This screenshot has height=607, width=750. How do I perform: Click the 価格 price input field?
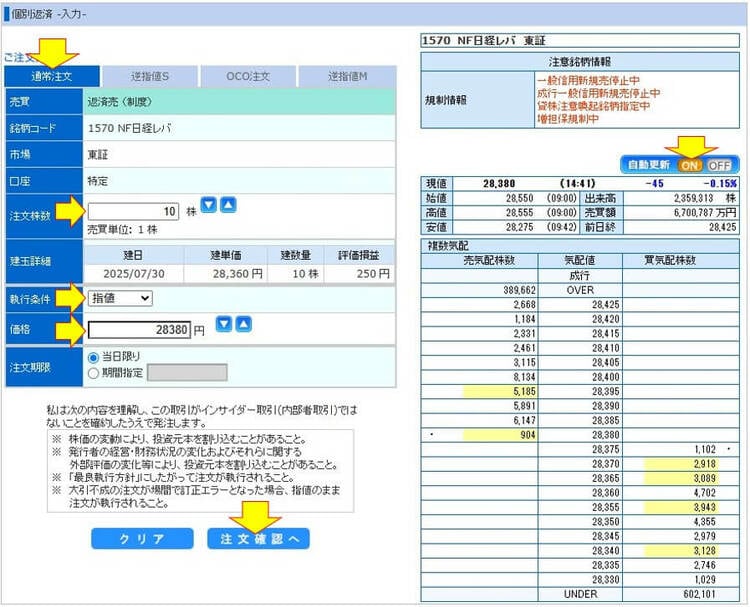[139, 330]
